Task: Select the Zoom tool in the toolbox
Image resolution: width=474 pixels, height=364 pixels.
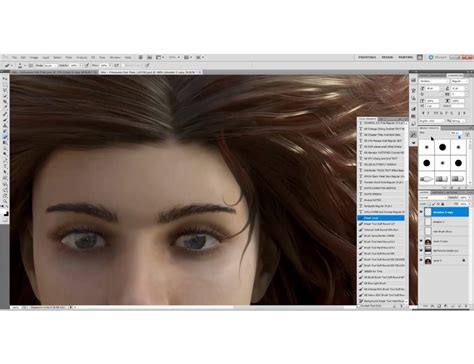Action: [x=5, y=200]
